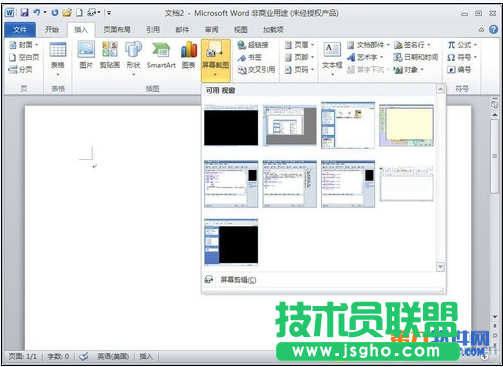
Task: Click 英语(美国) language in status bar
Action: tap(113, 356)
